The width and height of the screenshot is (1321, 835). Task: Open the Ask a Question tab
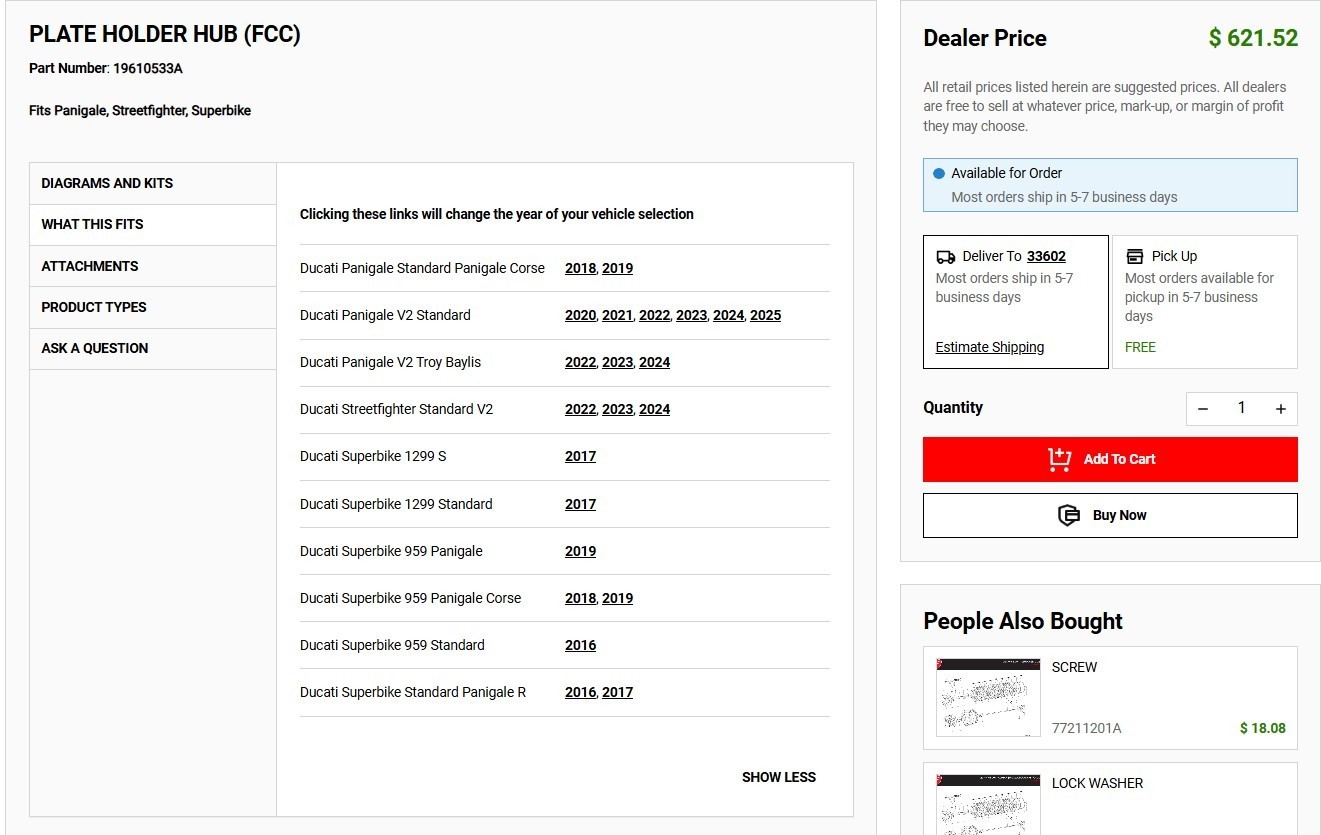(x=153, y=348)
